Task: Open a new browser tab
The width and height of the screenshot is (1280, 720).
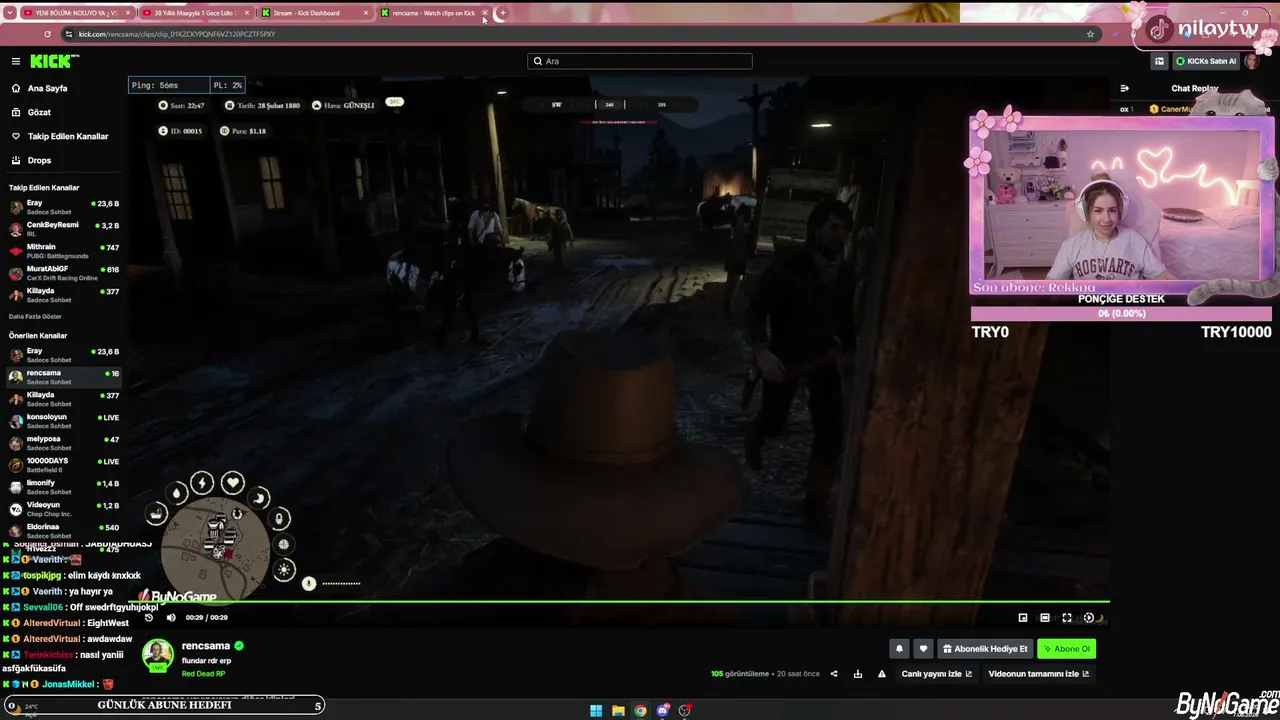Action: coord(502,13)
